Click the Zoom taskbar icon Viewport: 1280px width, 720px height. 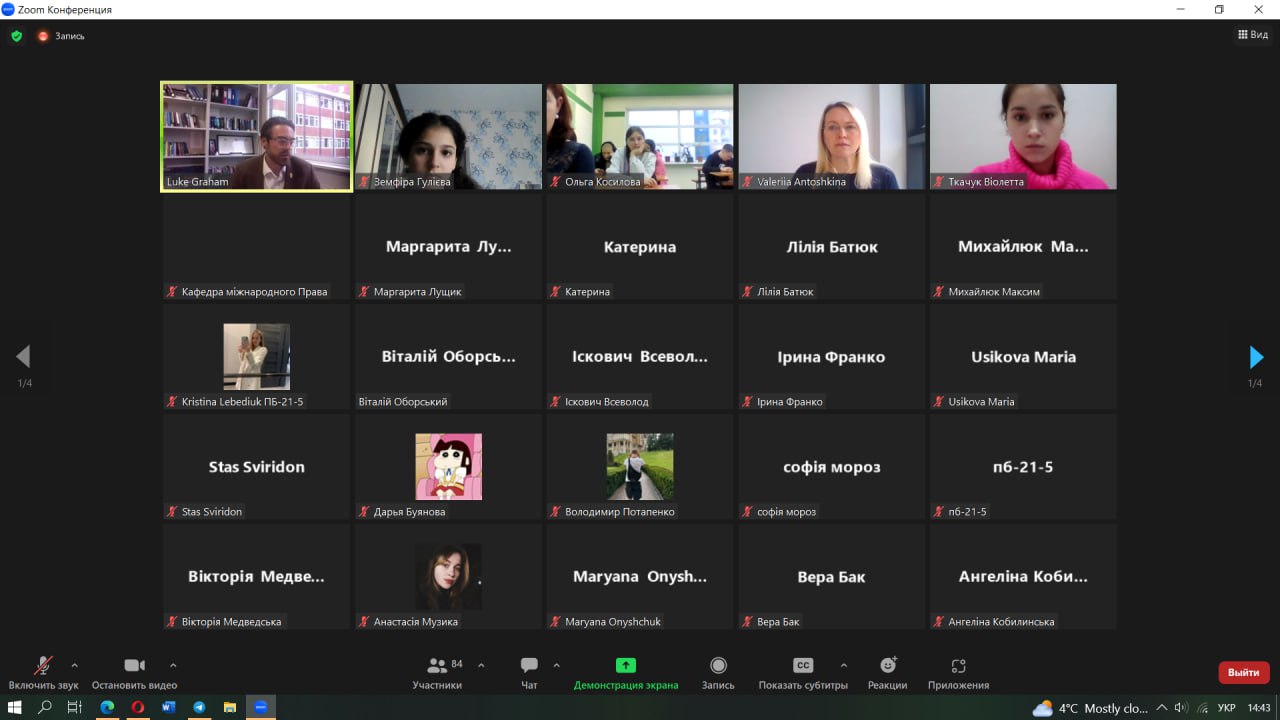pos(261,707)
